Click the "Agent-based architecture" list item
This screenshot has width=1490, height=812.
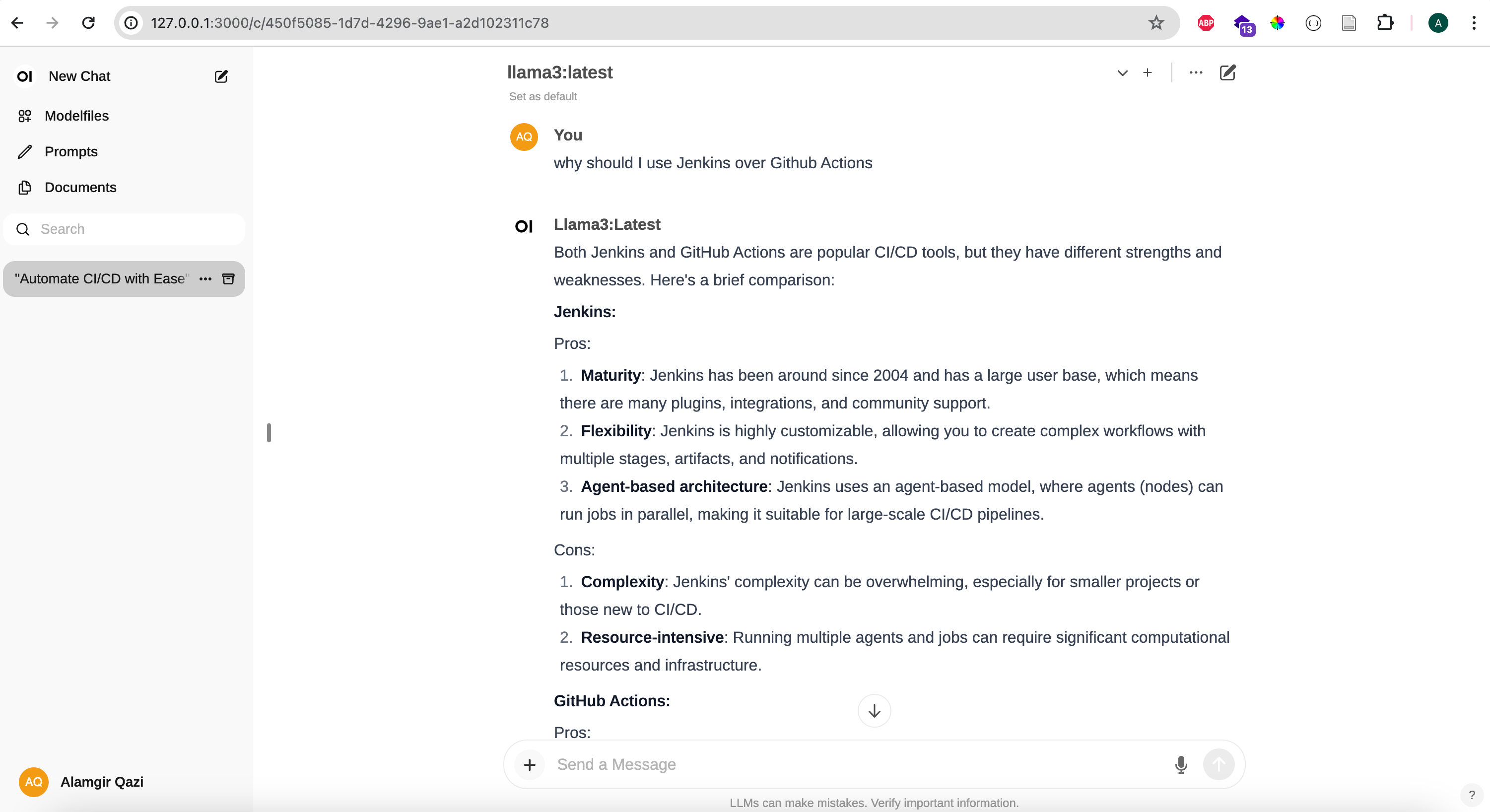coord(674,486)
